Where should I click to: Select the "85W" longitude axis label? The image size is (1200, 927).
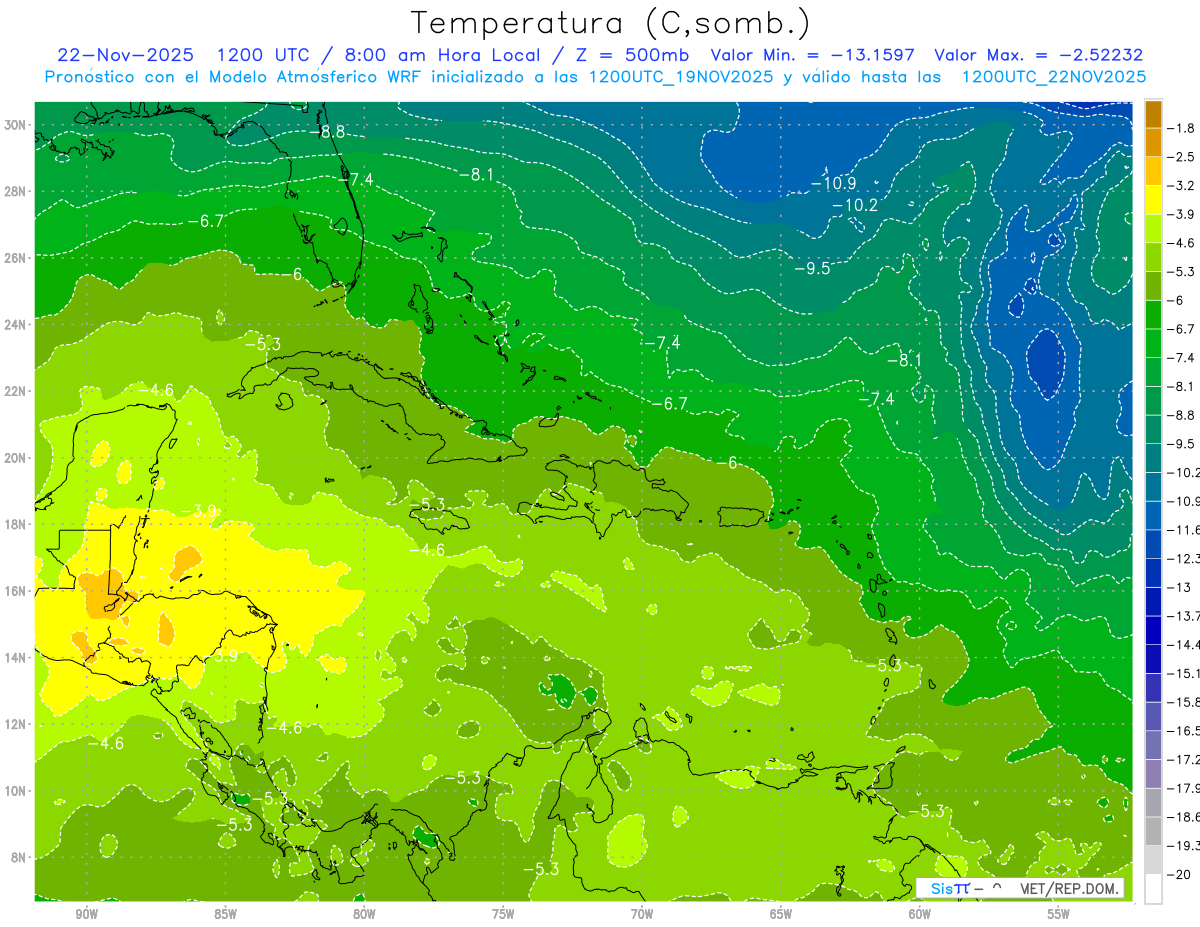pyautogui.click(x=225, y=914)
